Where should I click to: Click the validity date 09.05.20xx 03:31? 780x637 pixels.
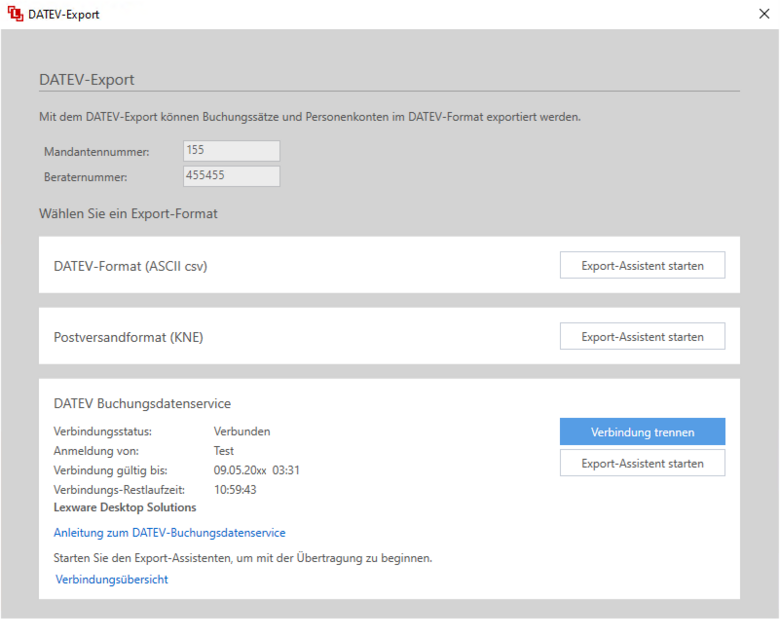[x=257, y=470]
